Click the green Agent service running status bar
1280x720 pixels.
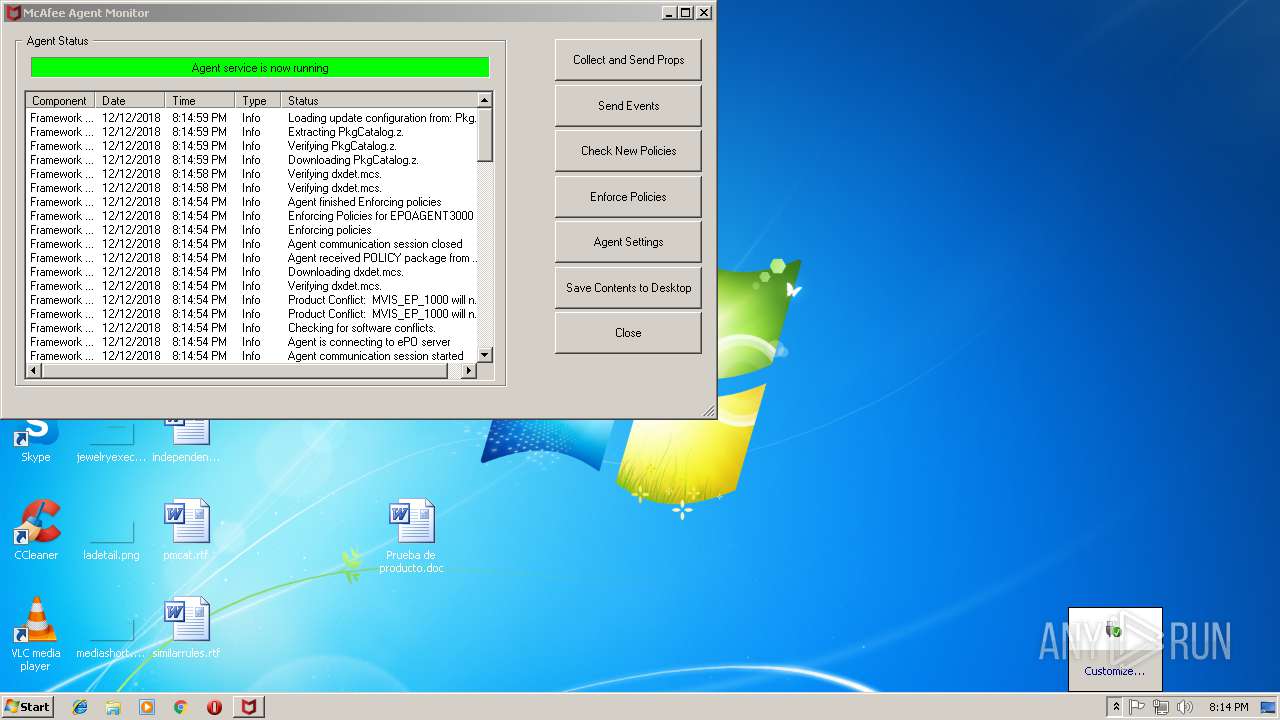pyautogui.click(x=260, y=67)
